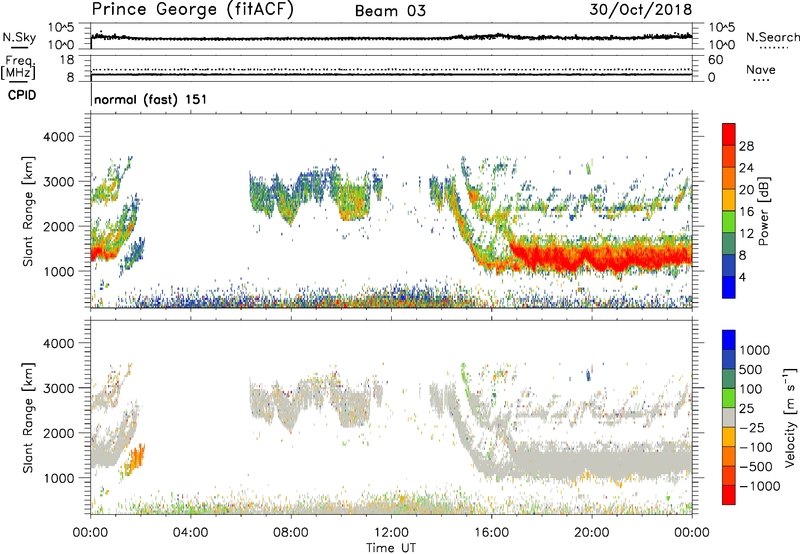Click the 'Nave' legend label
This screenshot has width=800, height=554.
tap(761, 69)
